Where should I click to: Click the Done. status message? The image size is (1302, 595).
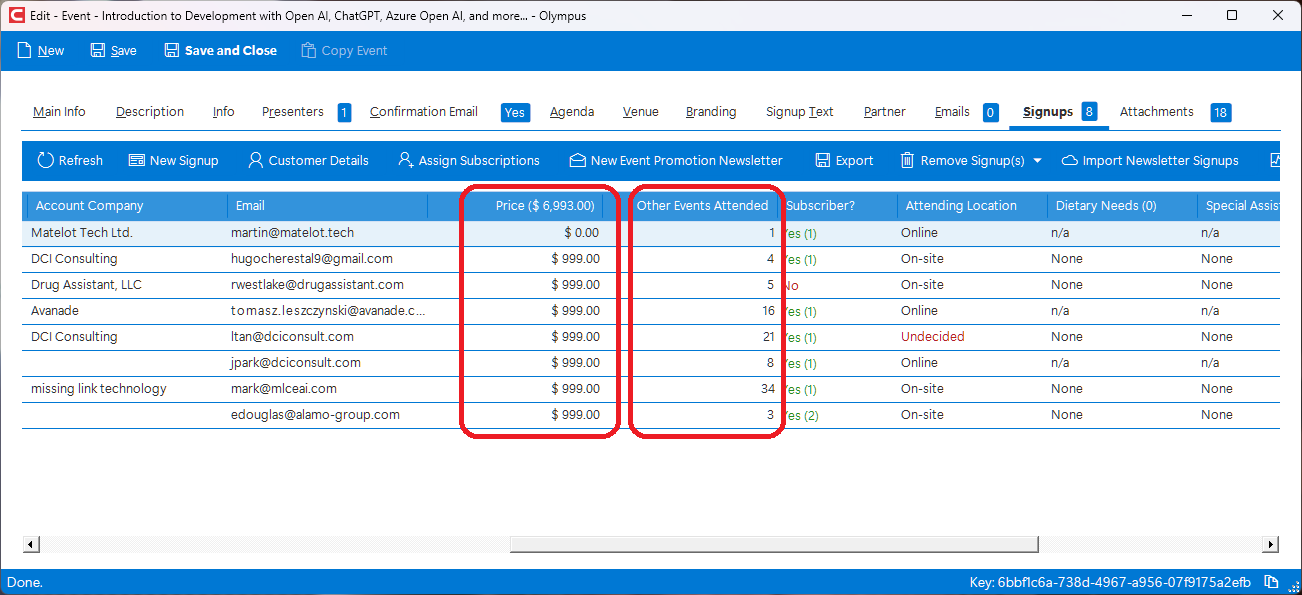[x=25, y=582]
